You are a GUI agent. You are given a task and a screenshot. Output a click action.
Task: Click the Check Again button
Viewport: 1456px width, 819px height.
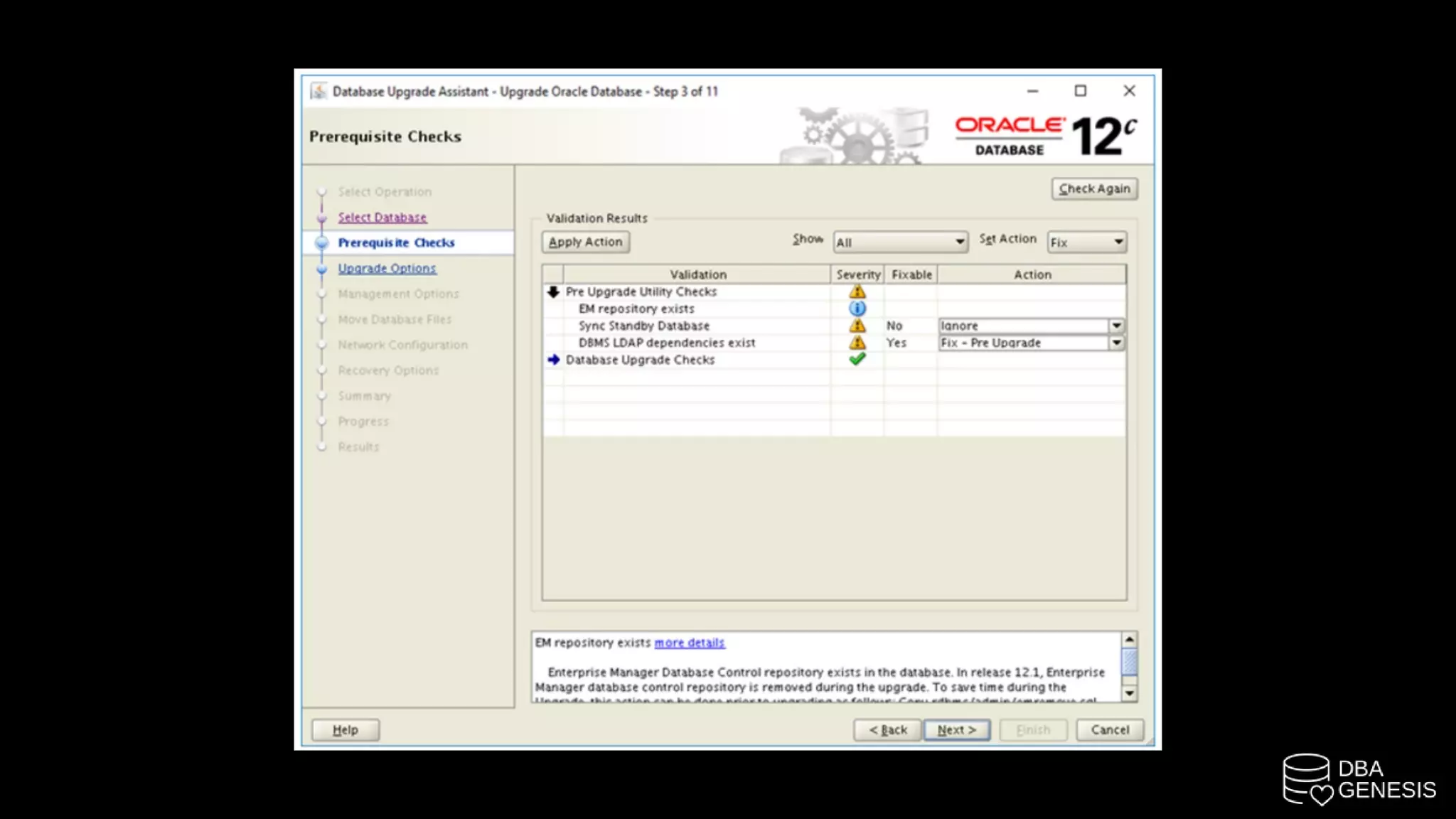[x=1094, y=188]
